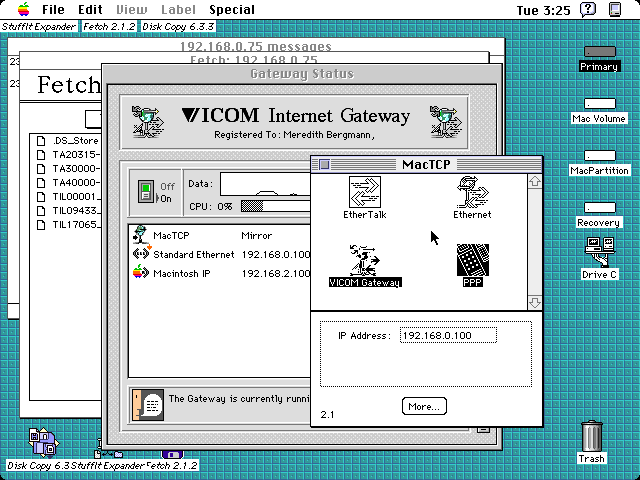
Task: Open the Apple menu
Action: coord(24,9)
